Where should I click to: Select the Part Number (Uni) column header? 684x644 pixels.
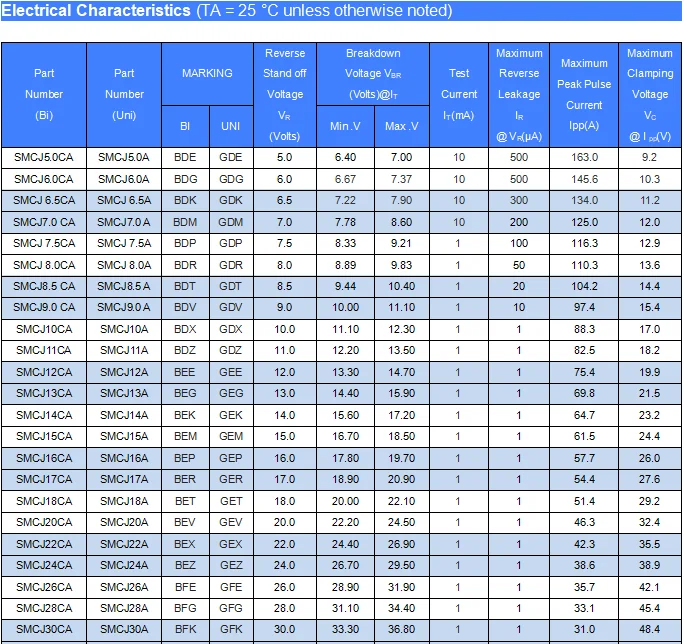tap(124, 94)
